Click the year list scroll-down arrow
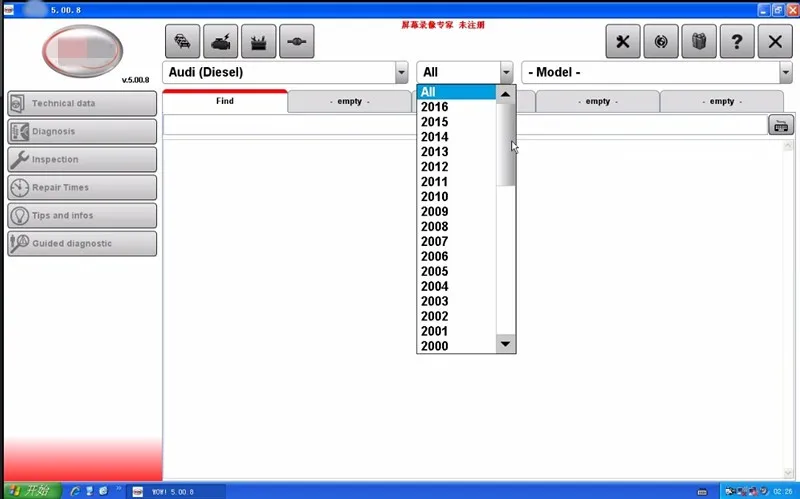 tap(505, 344)
